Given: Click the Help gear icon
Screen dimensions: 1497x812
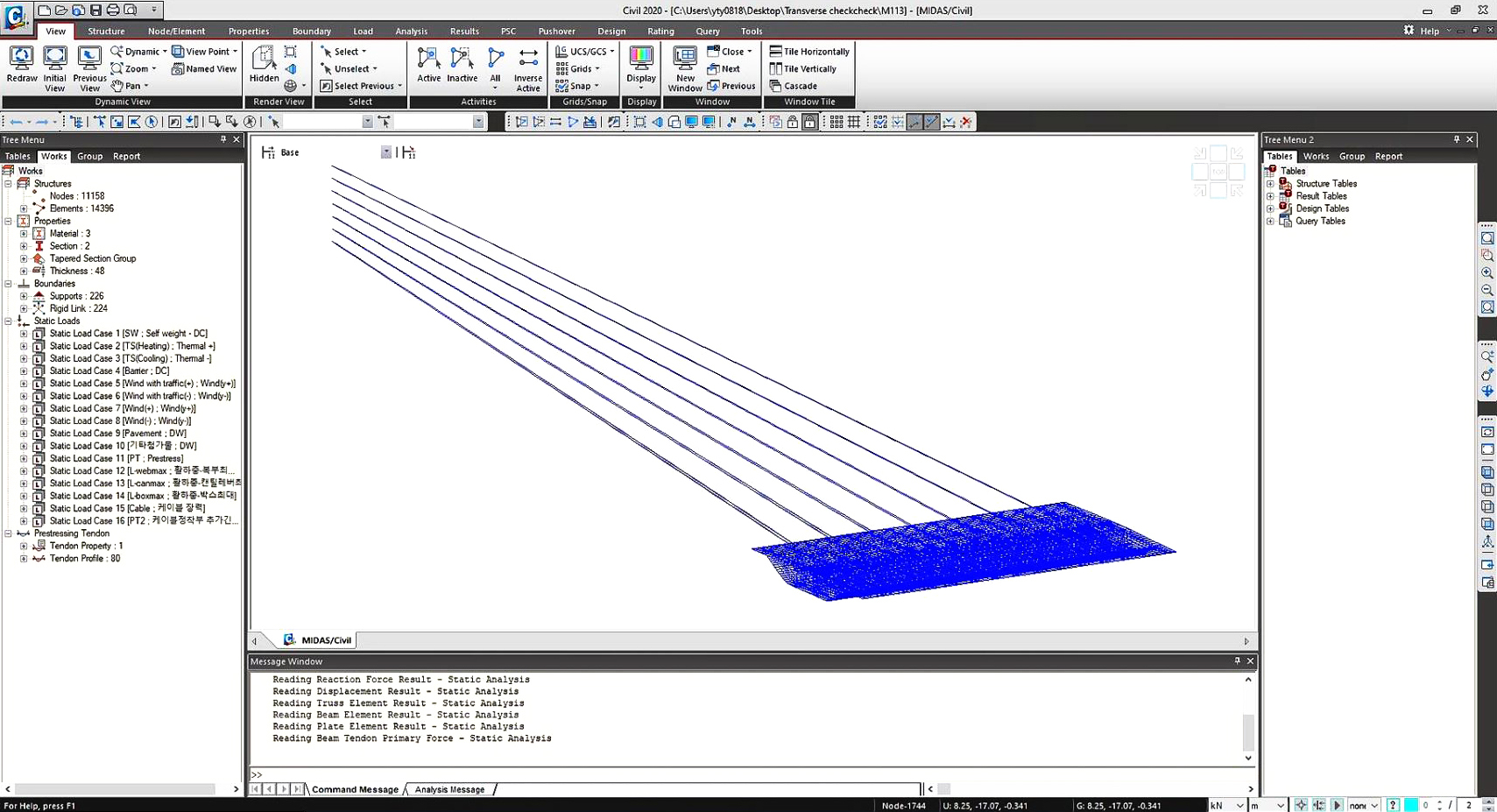Looking at the screenshot, I should tap(1409, 30).
